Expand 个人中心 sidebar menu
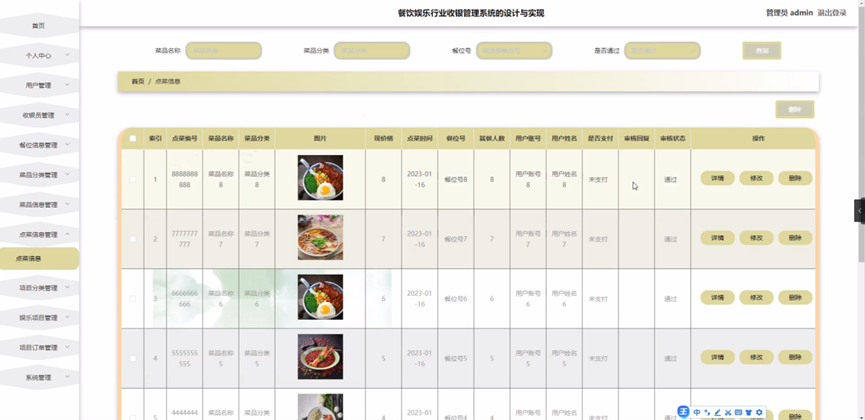Screen dimensions: 865x420 39,55
